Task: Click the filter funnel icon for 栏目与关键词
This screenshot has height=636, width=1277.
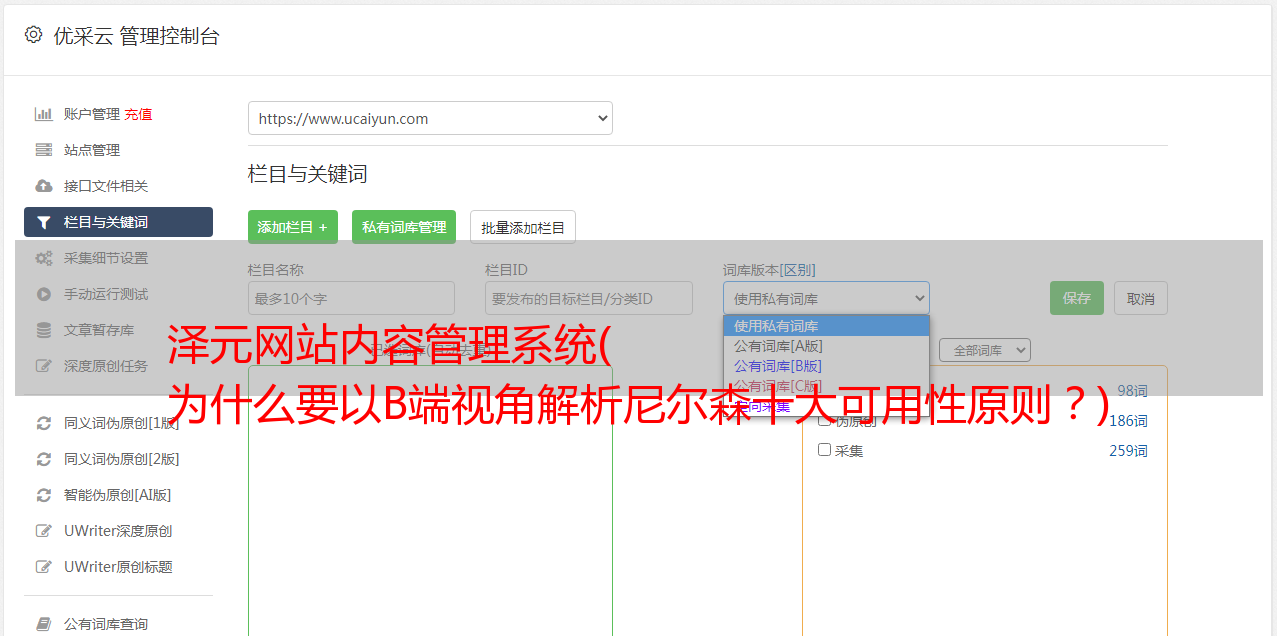Action: (x=44, y=222)
